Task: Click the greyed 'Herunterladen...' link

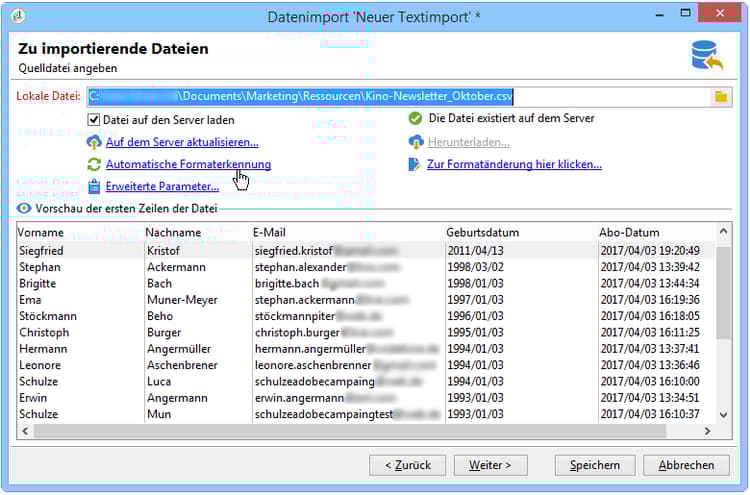Action: click(x=468, y=142)
